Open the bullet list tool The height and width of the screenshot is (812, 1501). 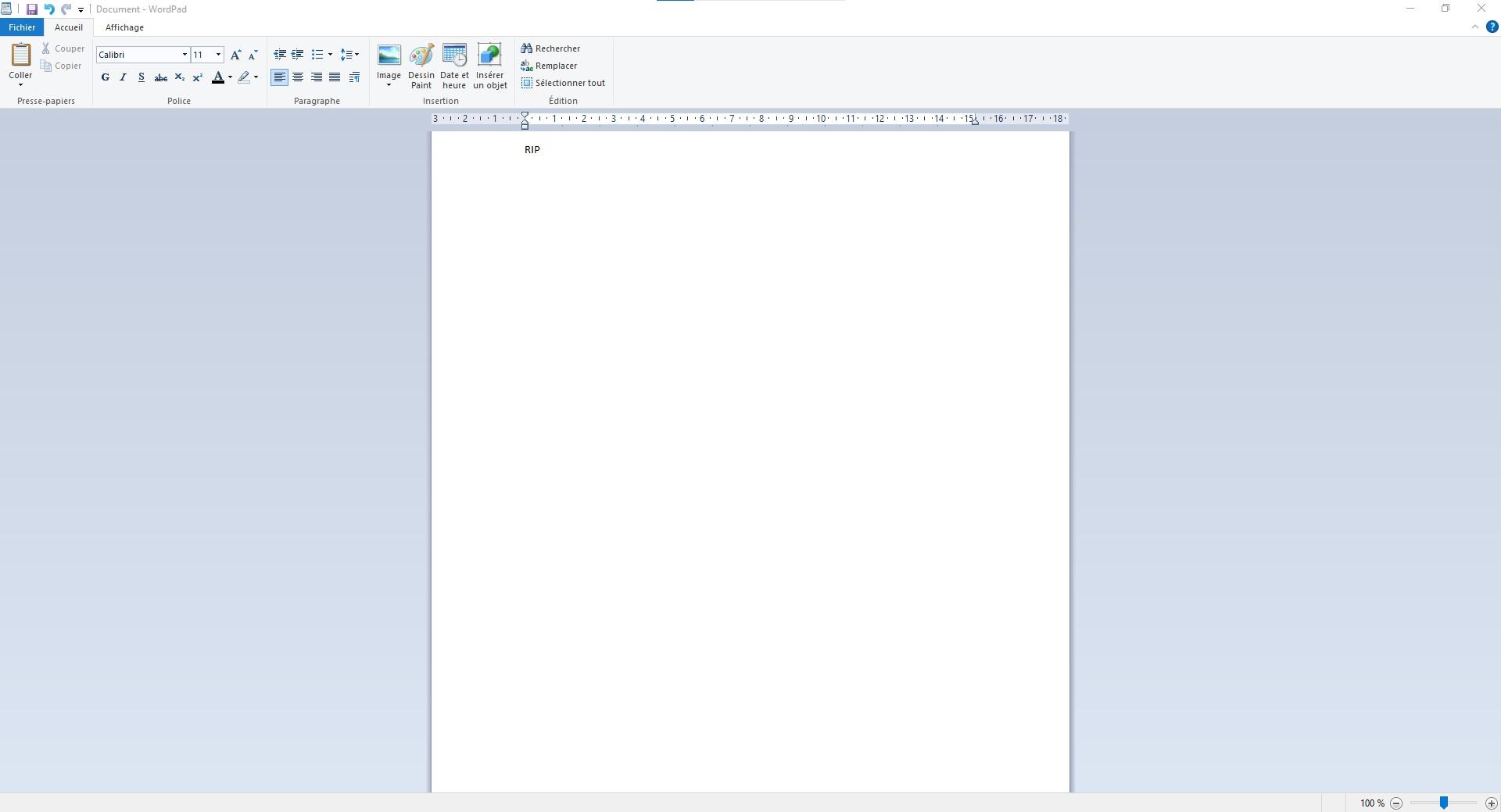tap(321, 55)
